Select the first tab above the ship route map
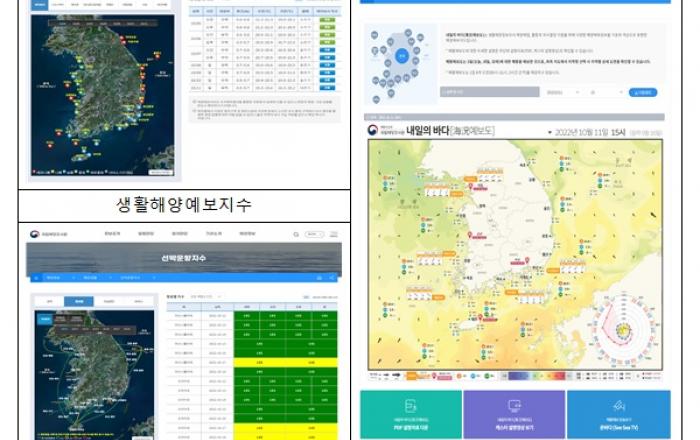Screen dimensions: 700x440 tap(49, 300)
